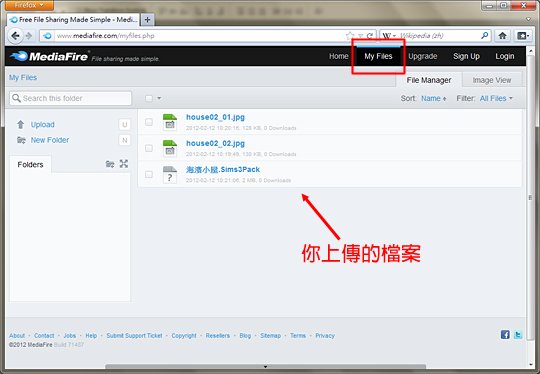
Task: Click the U shortcut key badge
Action: click(x=124, y=124)
